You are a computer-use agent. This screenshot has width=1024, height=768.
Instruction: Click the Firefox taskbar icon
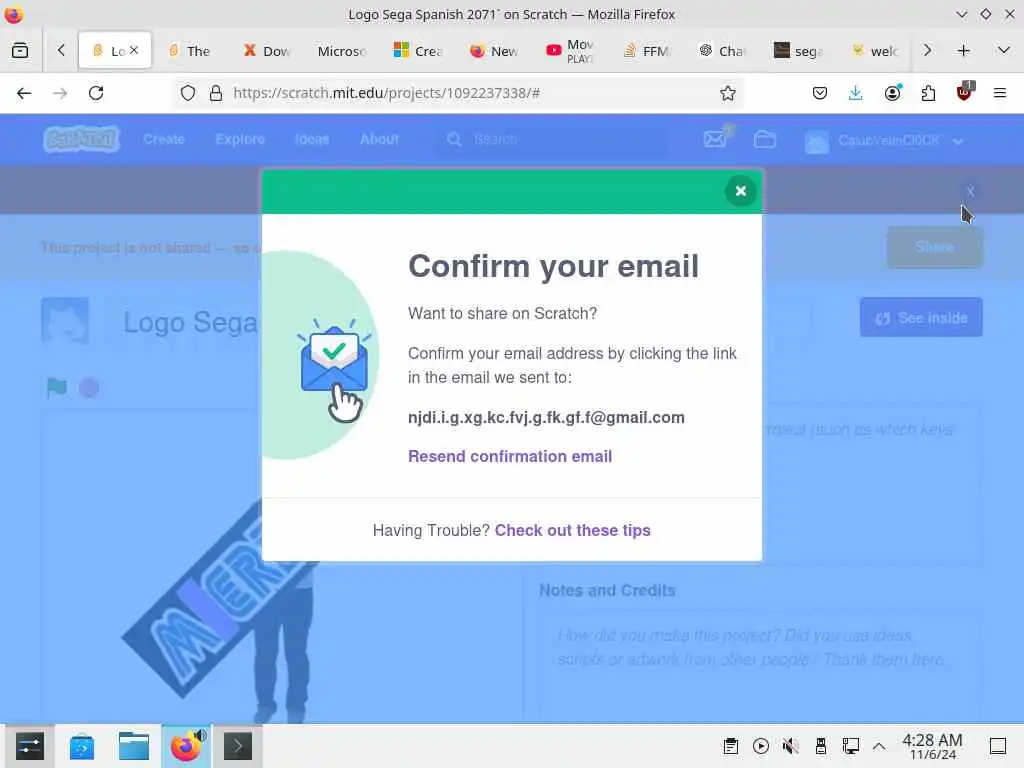(x=186, y=746)
